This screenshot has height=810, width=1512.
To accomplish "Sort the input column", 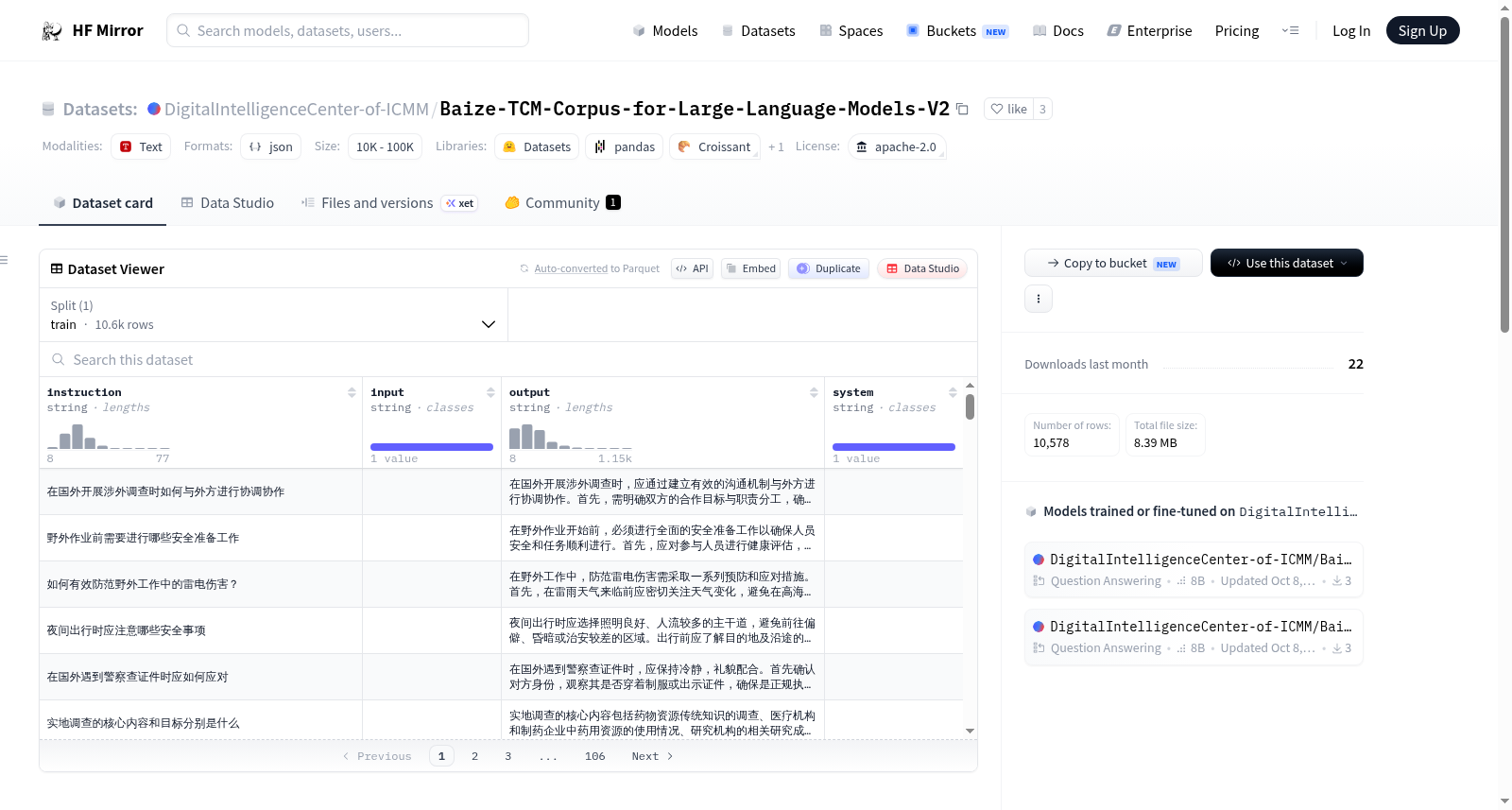I will (x=490, y=392).
